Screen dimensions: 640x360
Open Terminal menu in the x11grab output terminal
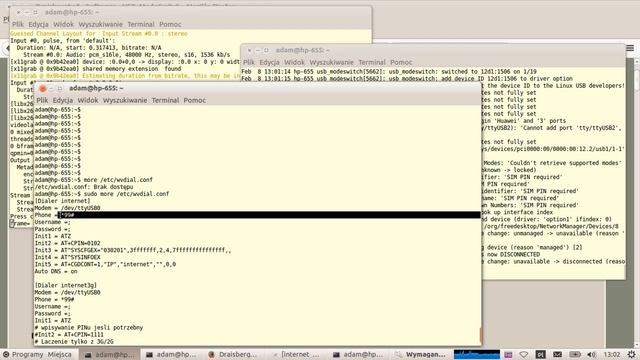coord(141,24)
